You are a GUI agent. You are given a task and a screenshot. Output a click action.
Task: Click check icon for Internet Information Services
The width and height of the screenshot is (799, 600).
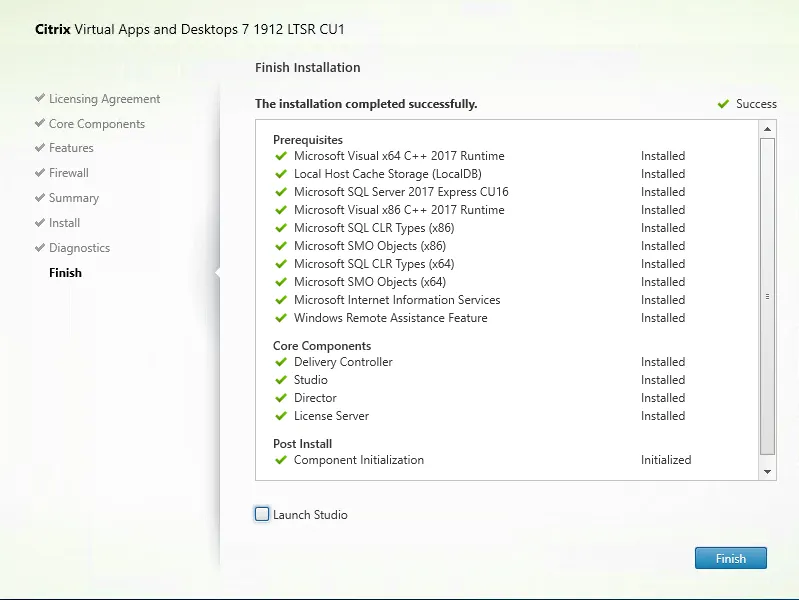(x=281, y=300)
